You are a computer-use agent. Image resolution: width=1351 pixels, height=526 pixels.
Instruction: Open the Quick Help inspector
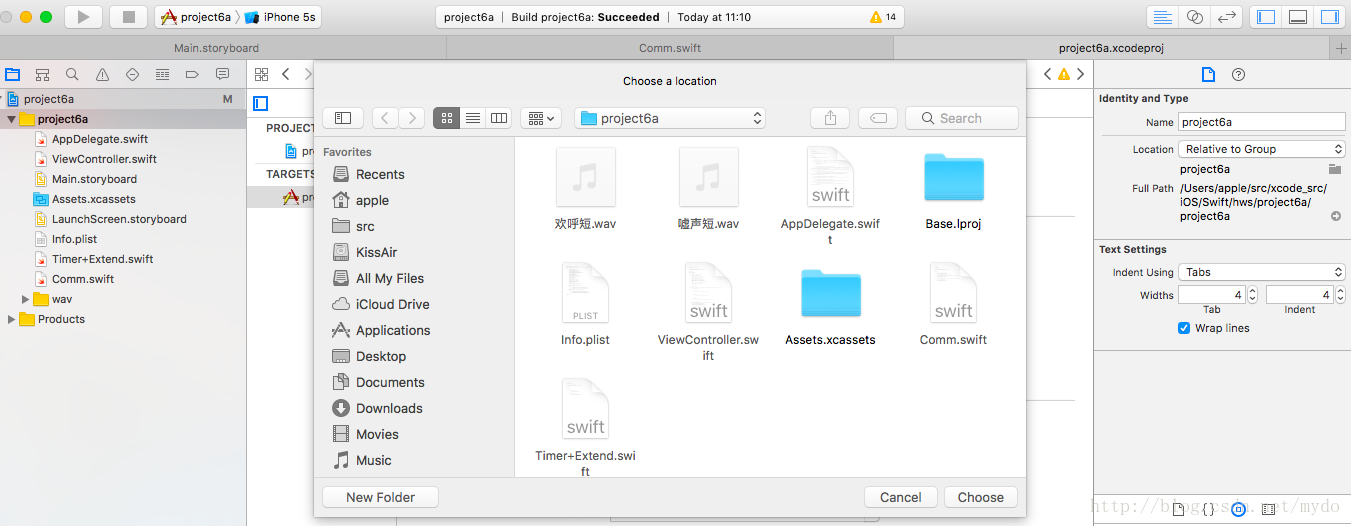pos(1238,74)
